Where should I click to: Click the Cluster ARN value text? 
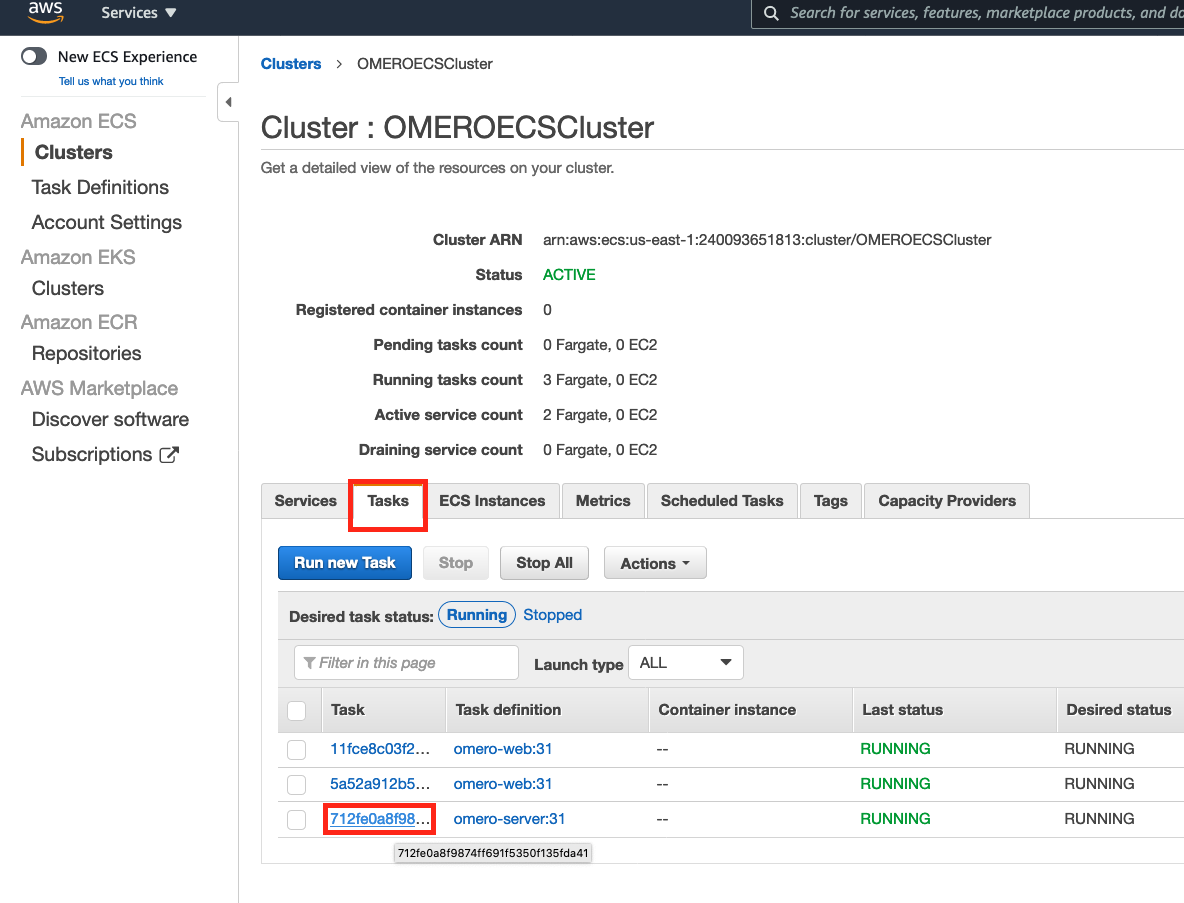[767, 240]
